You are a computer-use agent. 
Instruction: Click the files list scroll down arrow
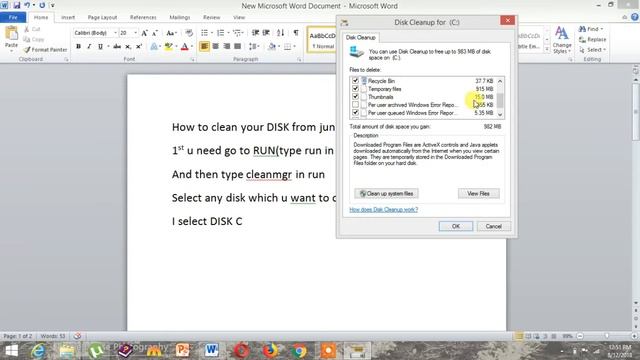pyautogui.click(x=500, y=115)
